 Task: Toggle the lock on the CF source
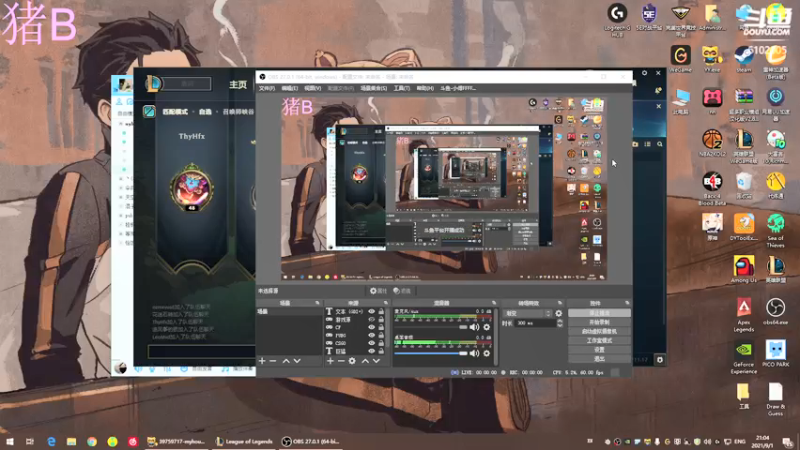381,327
